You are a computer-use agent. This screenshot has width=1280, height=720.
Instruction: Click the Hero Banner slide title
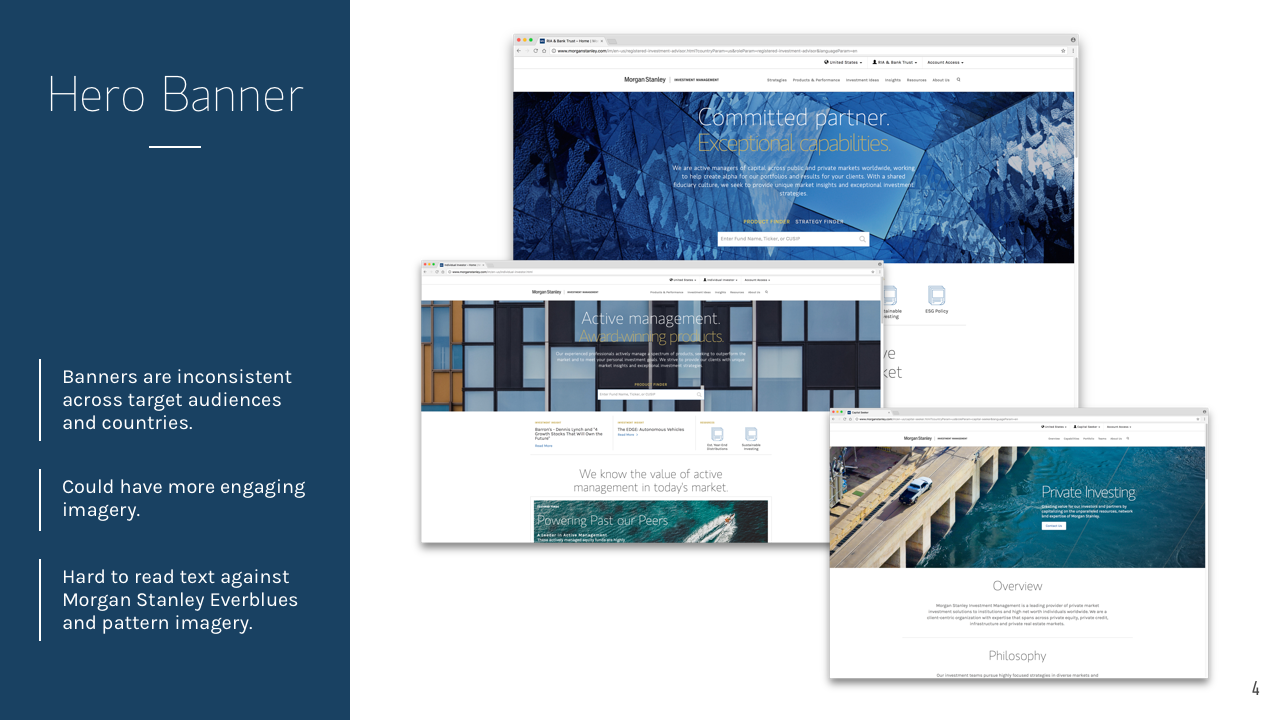[175, 95]
